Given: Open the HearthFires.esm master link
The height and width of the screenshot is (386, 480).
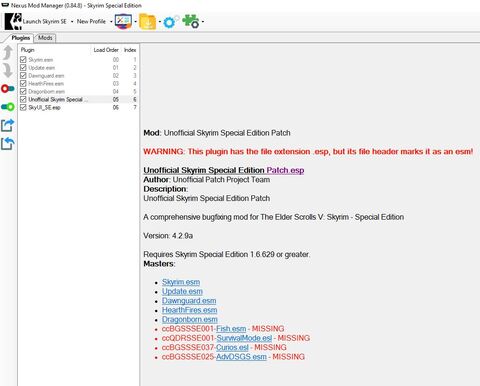Looking at the screenshot, I should click(190, 310).
